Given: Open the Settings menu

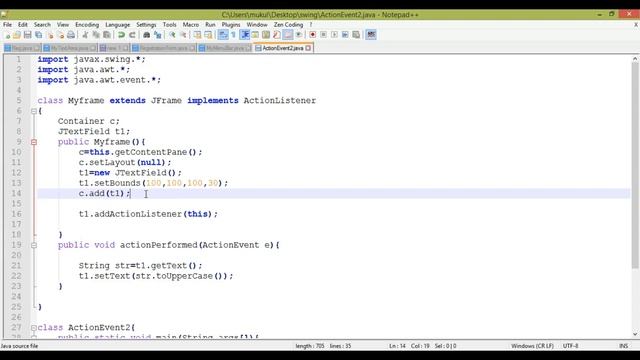Looking at the screenshot, I should [146, 25].
